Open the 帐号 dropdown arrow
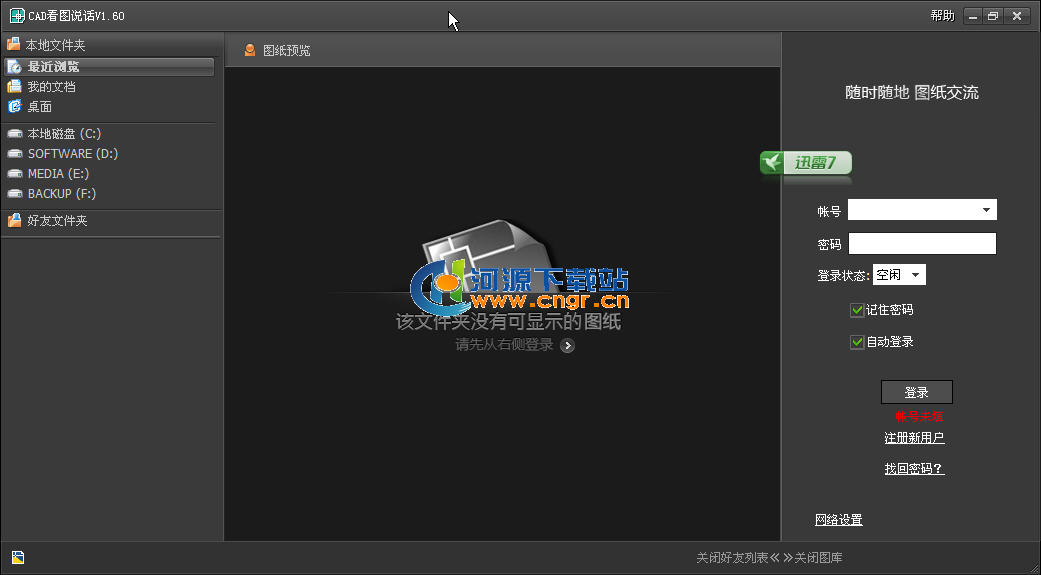 987,210
